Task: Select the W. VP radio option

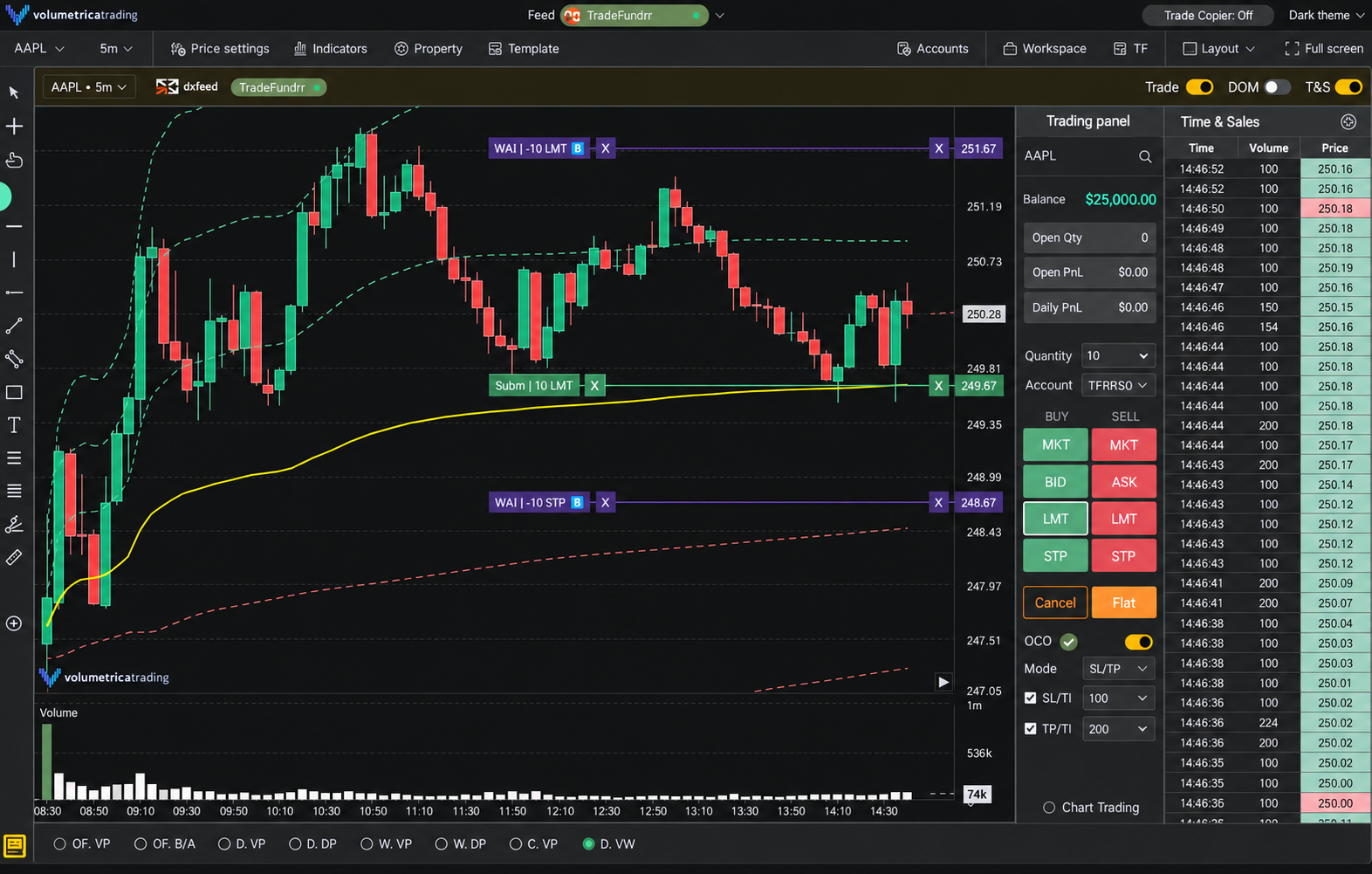Action: click(367, 844)
